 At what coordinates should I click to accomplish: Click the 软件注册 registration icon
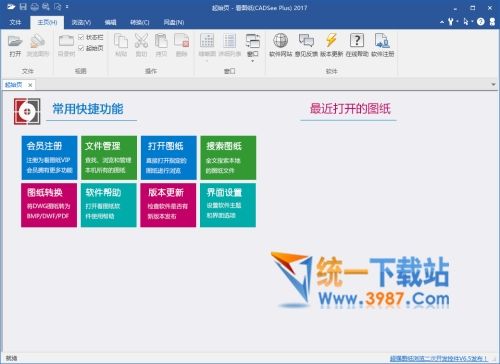382,41
